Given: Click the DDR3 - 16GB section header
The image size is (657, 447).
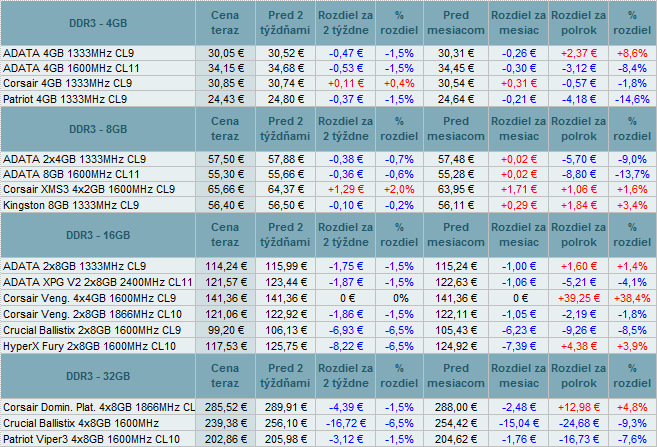Looking at the screenshot, I should point(98,235).
